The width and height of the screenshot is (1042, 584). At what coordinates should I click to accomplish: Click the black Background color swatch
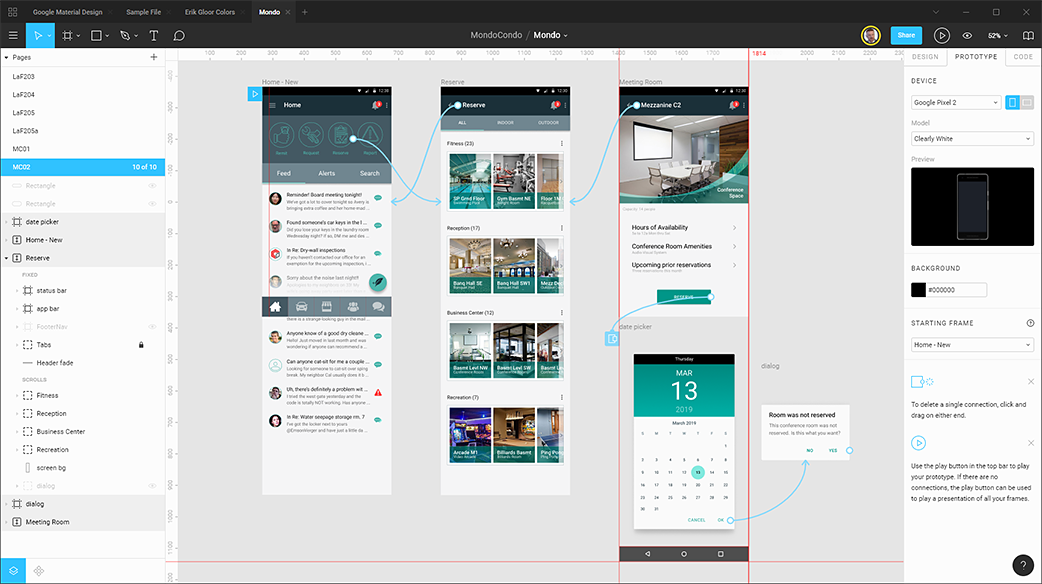(x=917, y=290)
